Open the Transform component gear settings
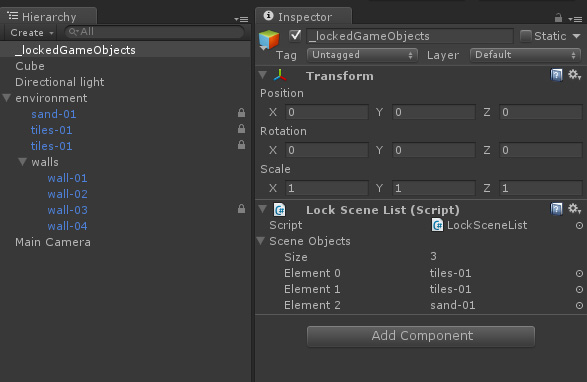 click(574, 75)
